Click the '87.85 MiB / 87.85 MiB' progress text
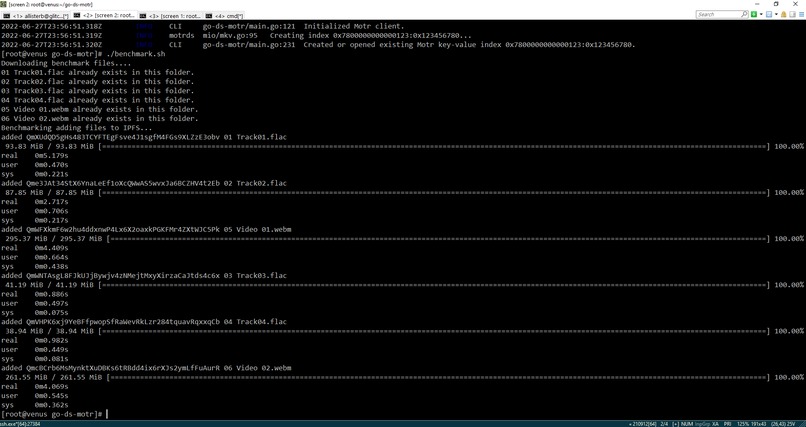 pos(50,193)
